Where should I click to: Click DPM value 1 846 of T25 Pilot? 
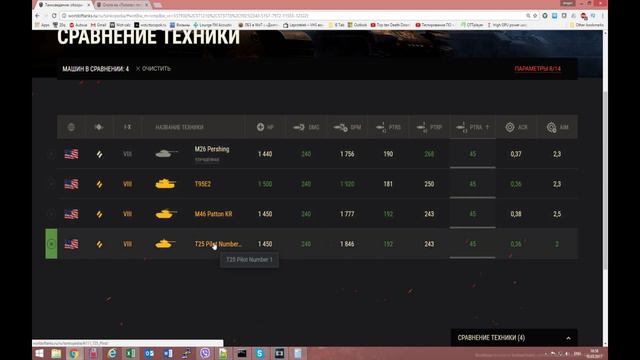pyautogui.click(x=347, y=244)
